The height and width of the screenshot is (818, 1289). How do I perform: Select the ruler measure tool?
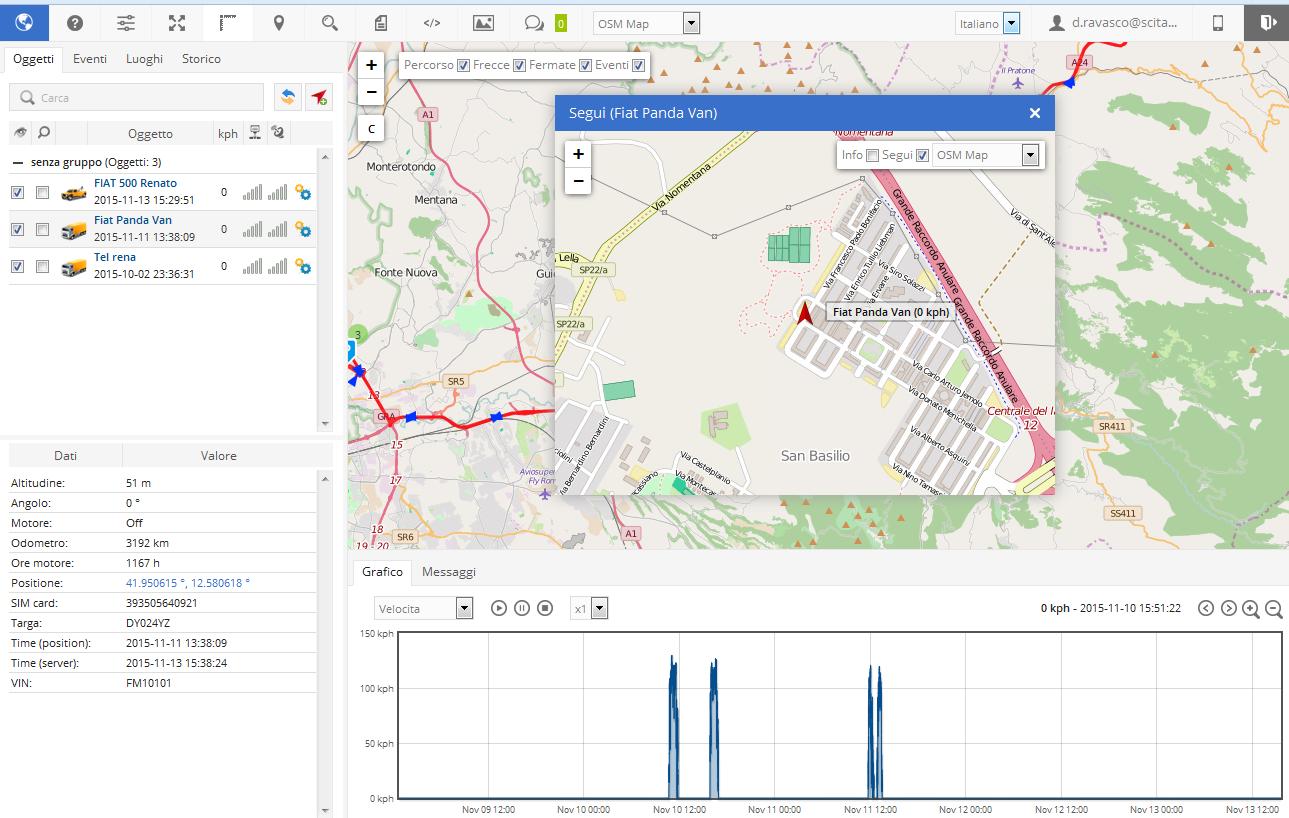(x=228, y=23)
